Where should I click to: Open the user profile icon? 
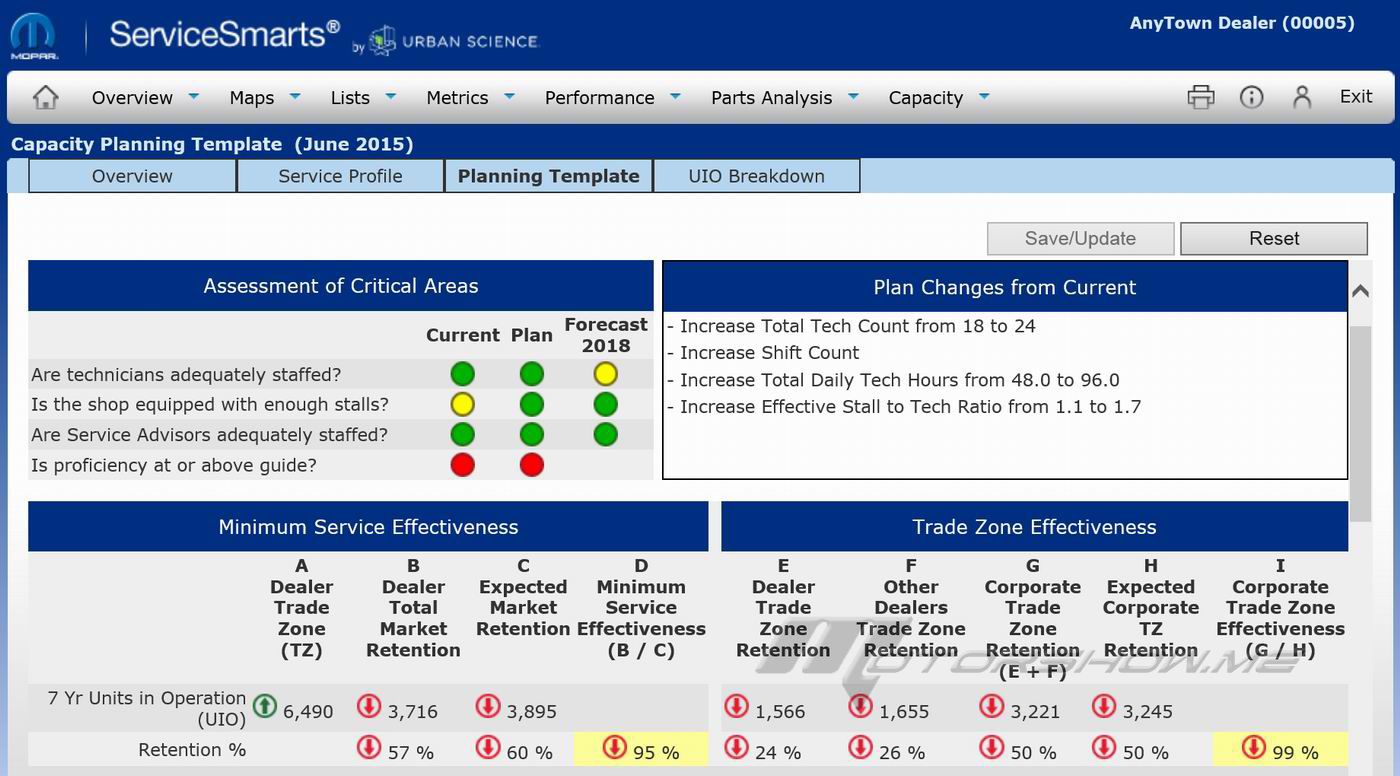tap(1301, 97)
